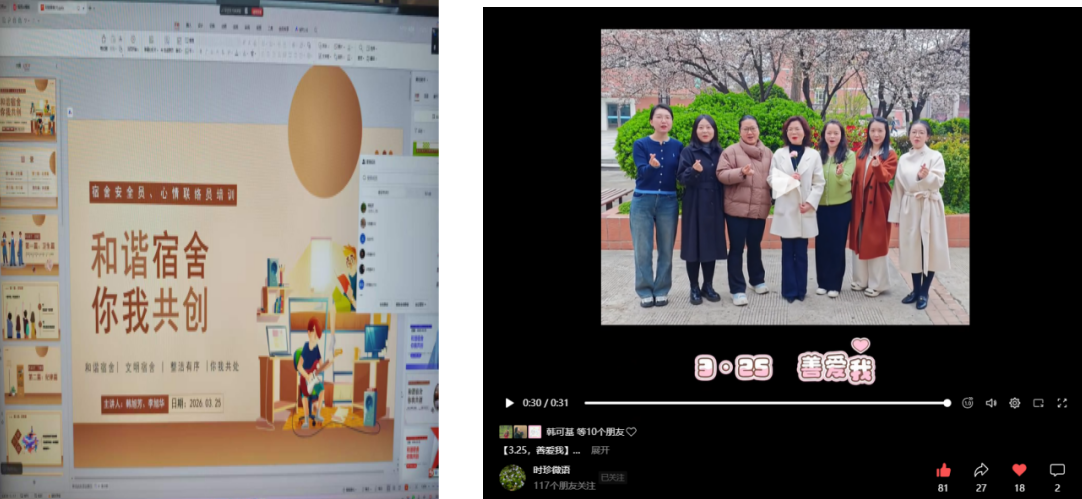Toggle the red heart showing 18
This screenshot has height=499, width=1082.
click(x=1019, y=471)
